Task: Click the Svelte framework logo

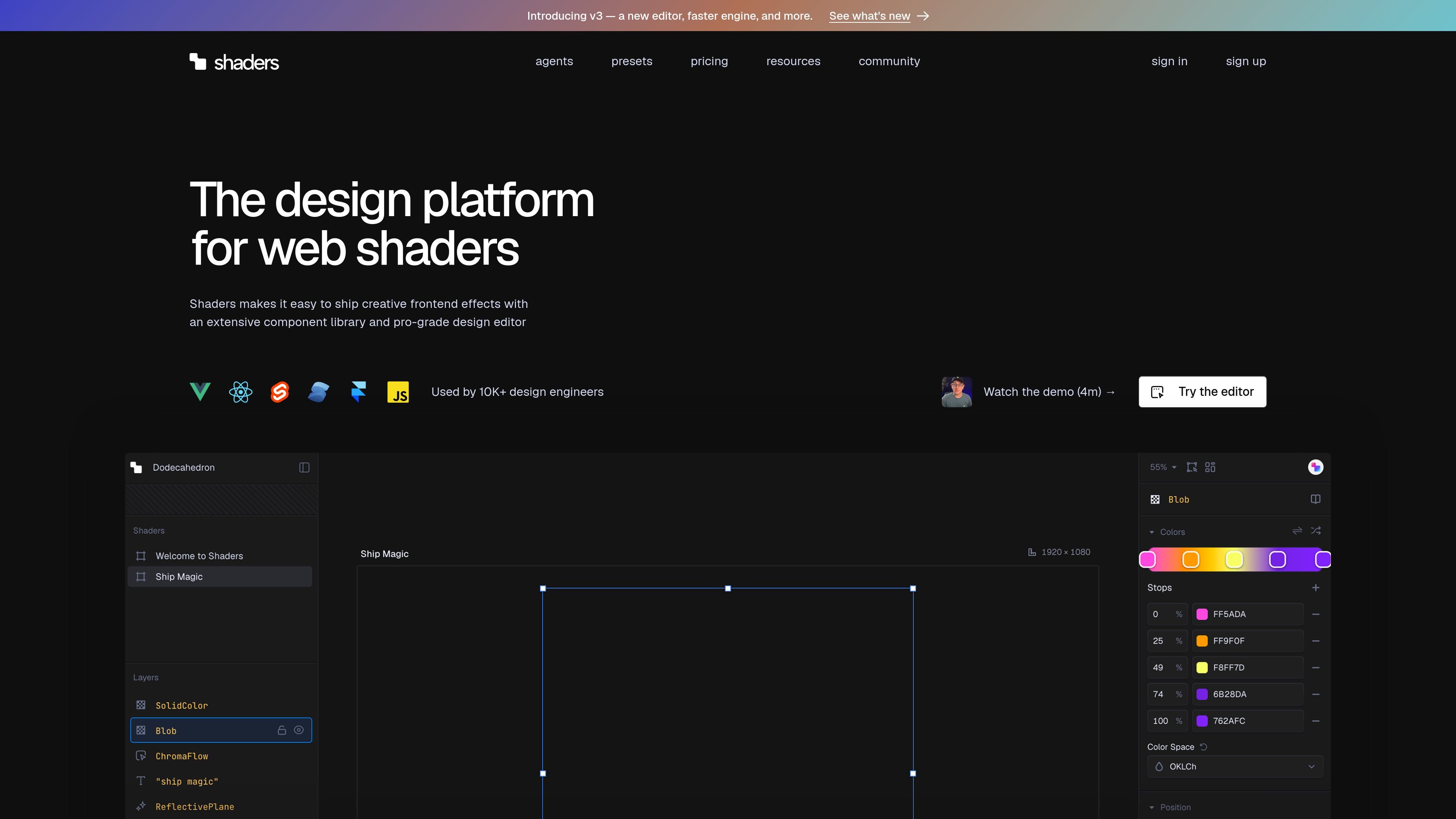Action: (280, 392)
